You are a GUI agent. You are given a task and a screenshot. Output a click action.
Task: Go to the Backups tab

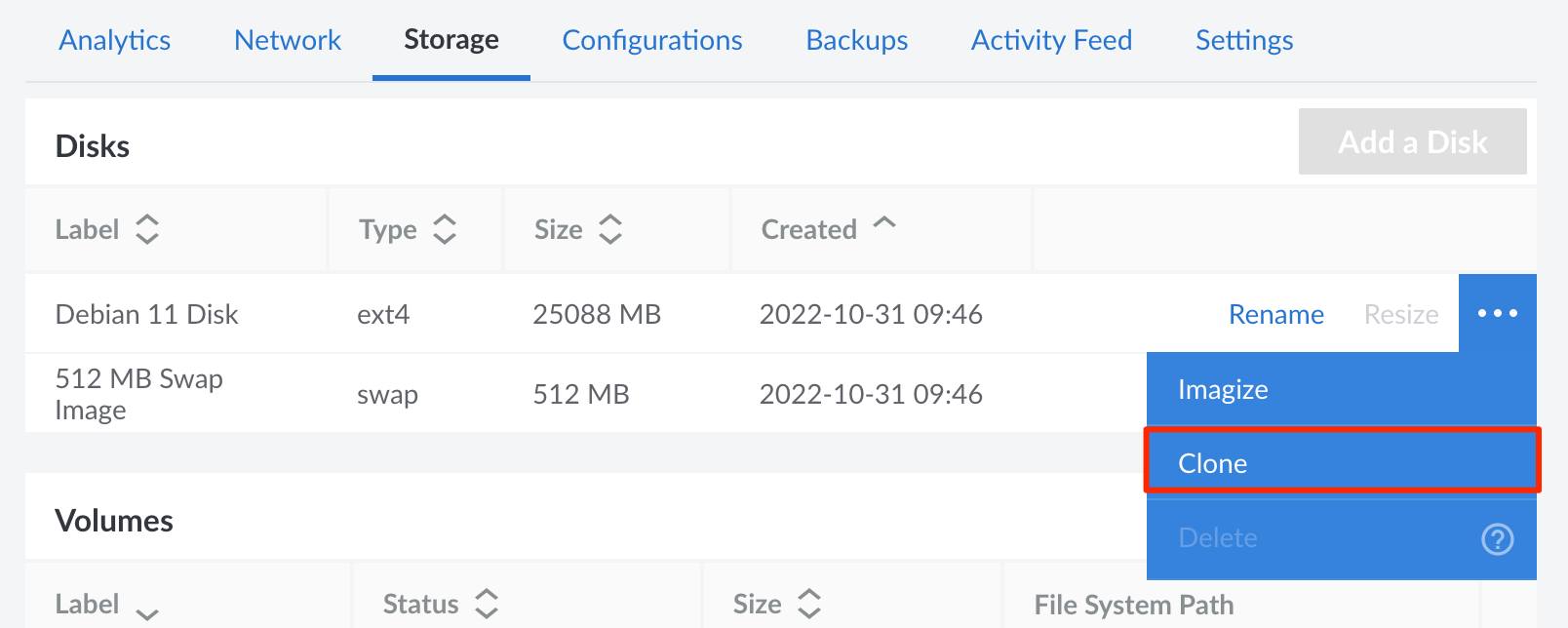(x=857, y=40)
